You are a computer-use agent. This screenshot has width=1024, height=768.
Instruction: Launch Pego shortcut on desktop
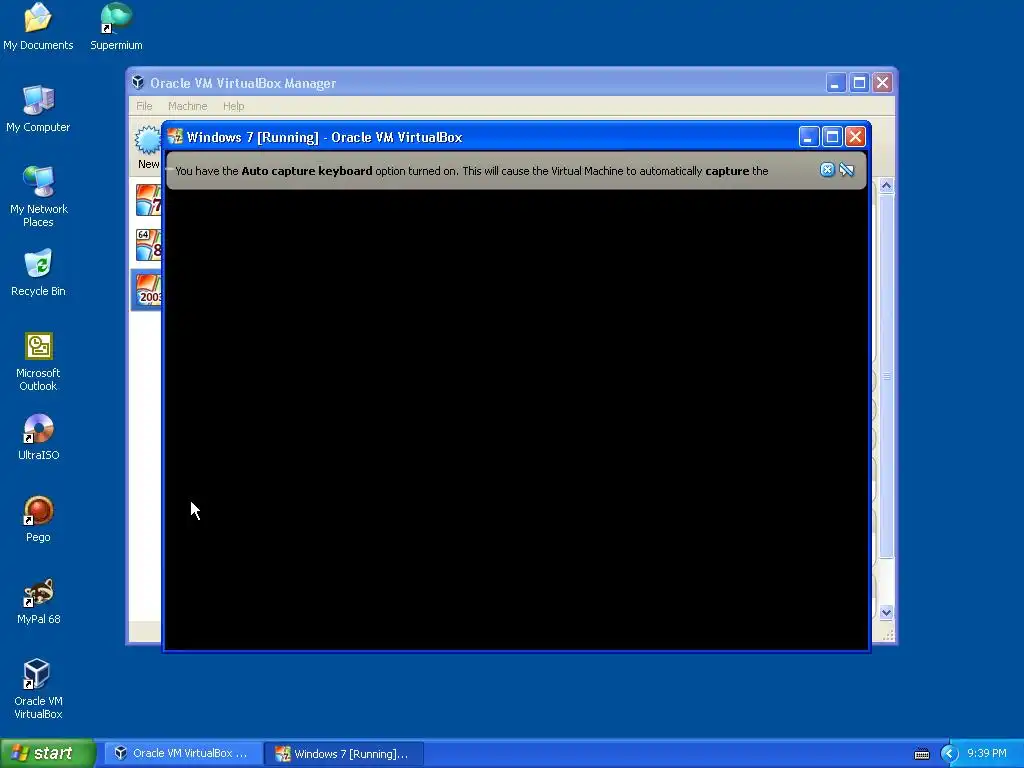pos(38,519)
